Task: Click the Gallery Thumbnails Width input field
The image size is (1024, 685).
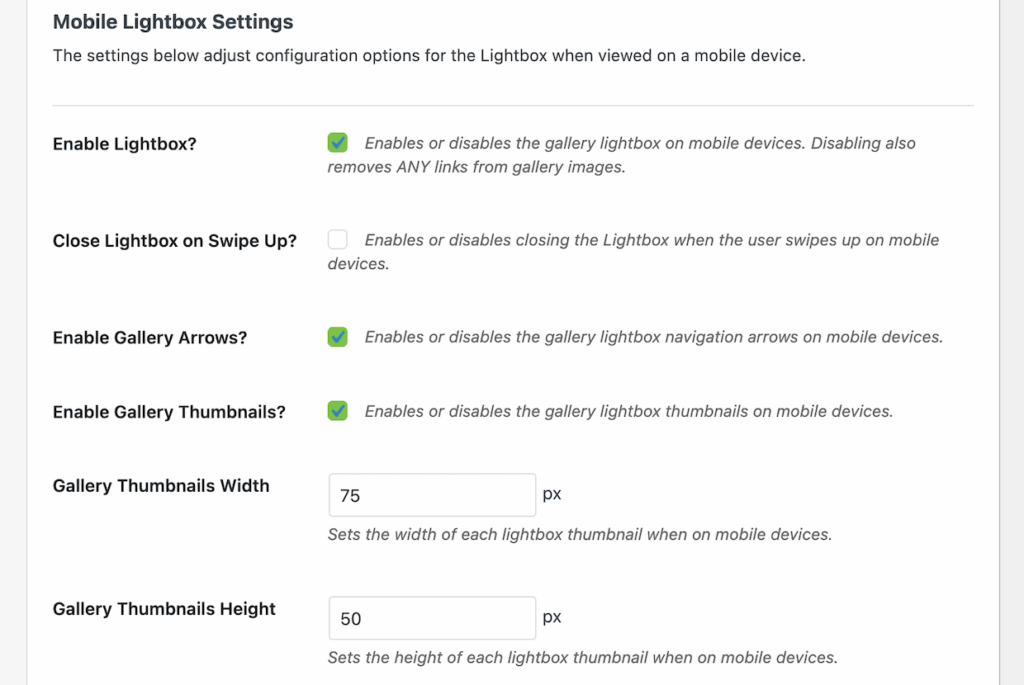Action: (x=432, y=494)
